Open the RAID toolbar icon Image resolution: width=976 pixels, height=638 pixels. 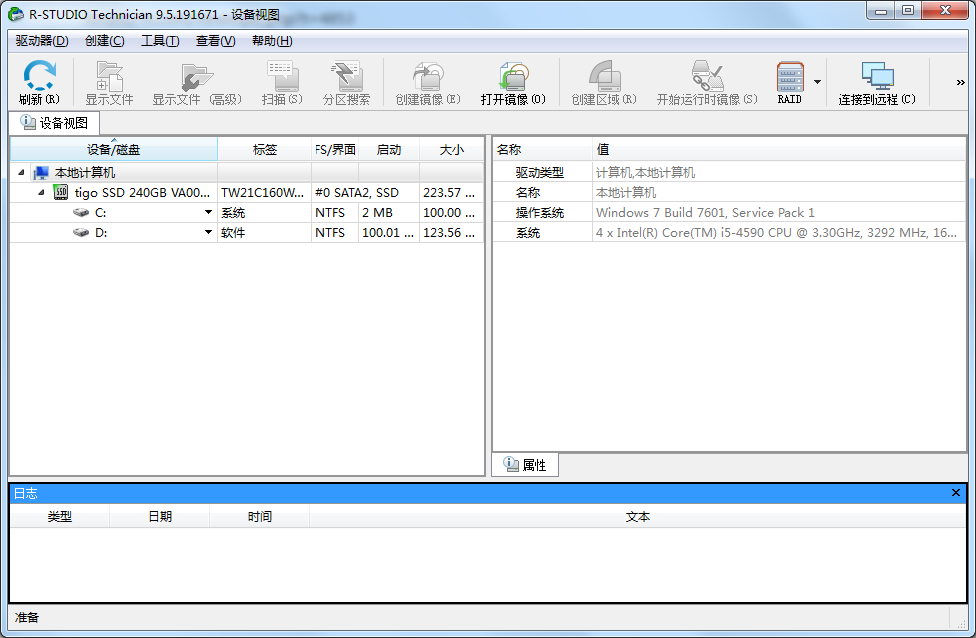pos(790,82)
